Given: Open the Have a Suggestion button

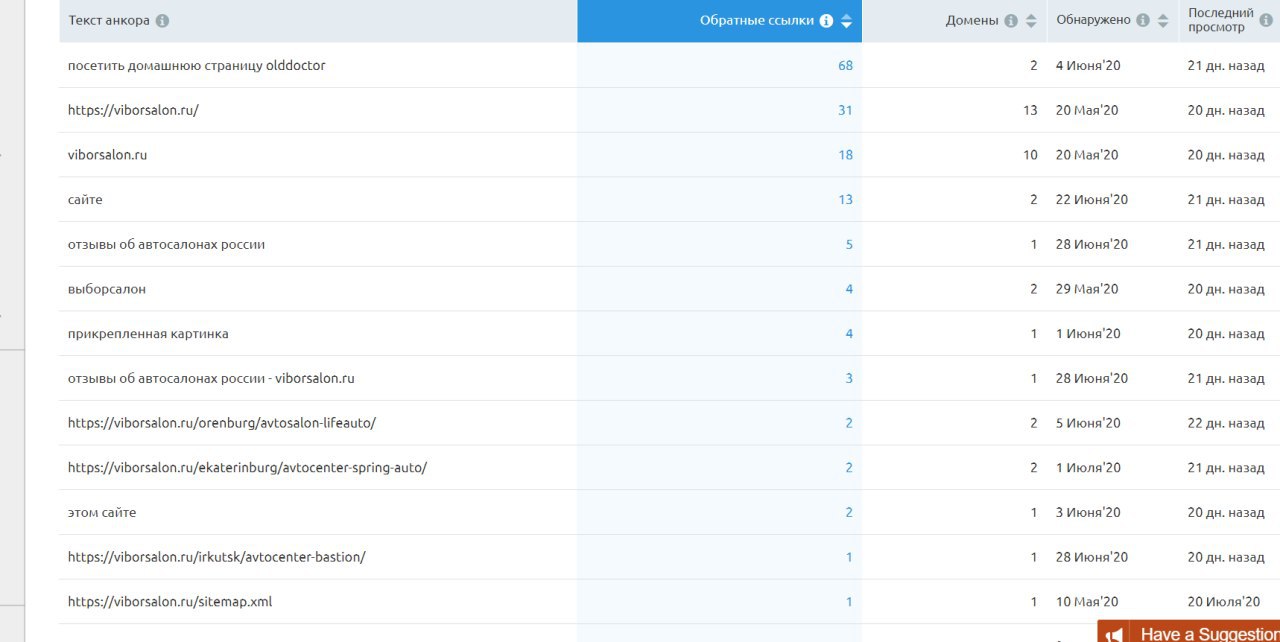Looking at the screenshot, I should click(1188, 632).
